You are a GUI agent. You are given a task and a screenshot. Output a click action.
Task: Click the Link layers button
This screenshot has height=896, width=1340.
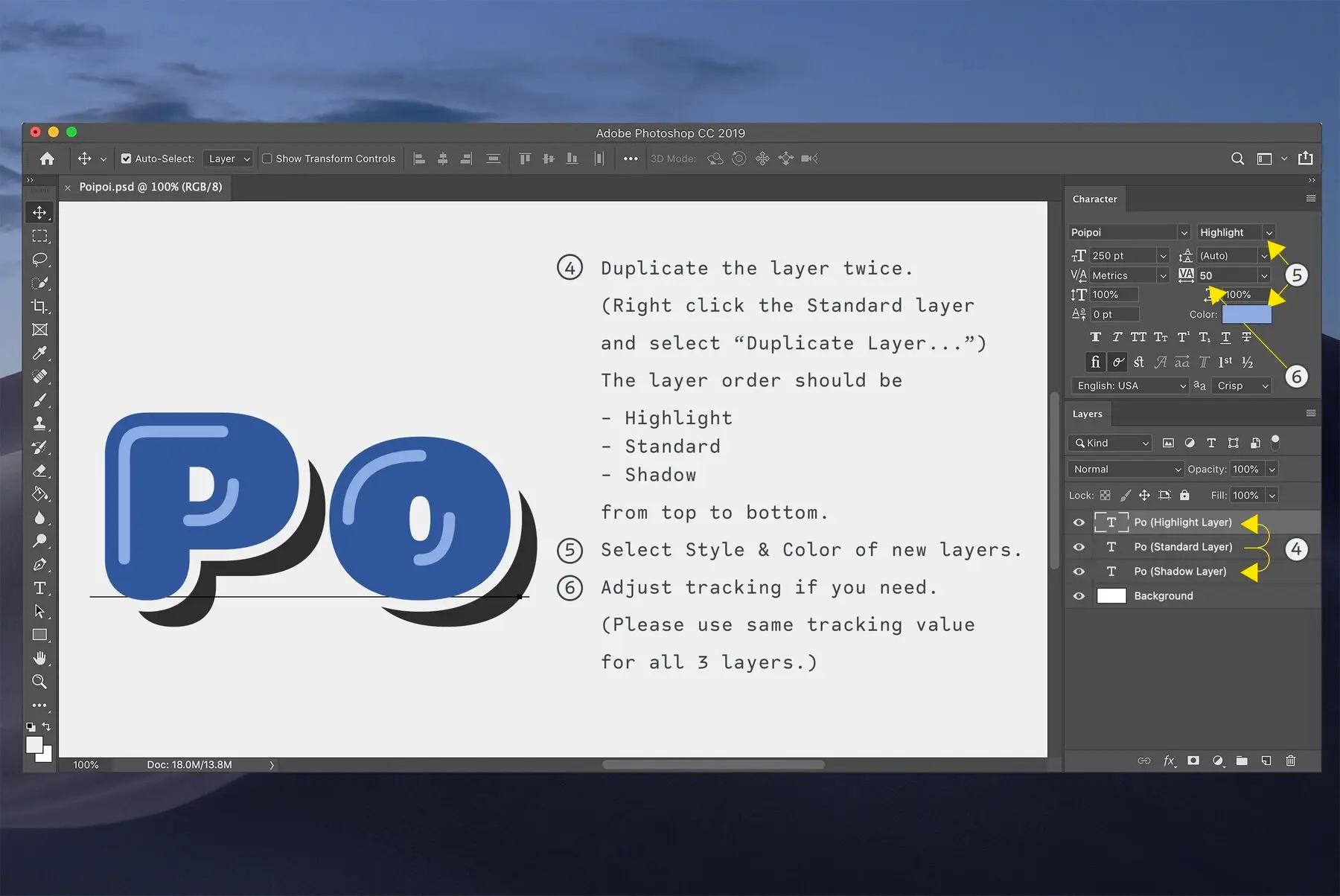pos(1143,761)
